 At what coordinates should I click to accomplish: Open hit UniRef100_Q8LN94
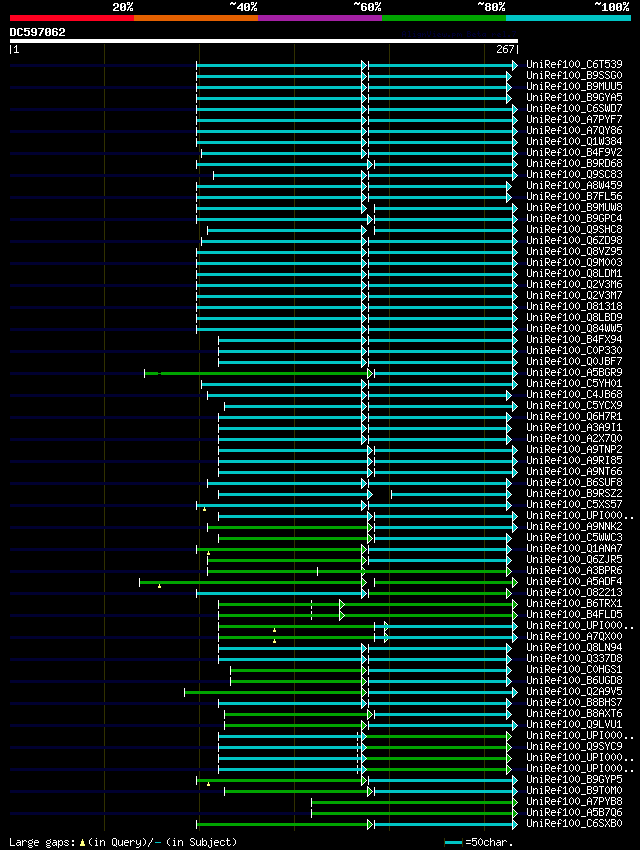[x=574, y=647]
